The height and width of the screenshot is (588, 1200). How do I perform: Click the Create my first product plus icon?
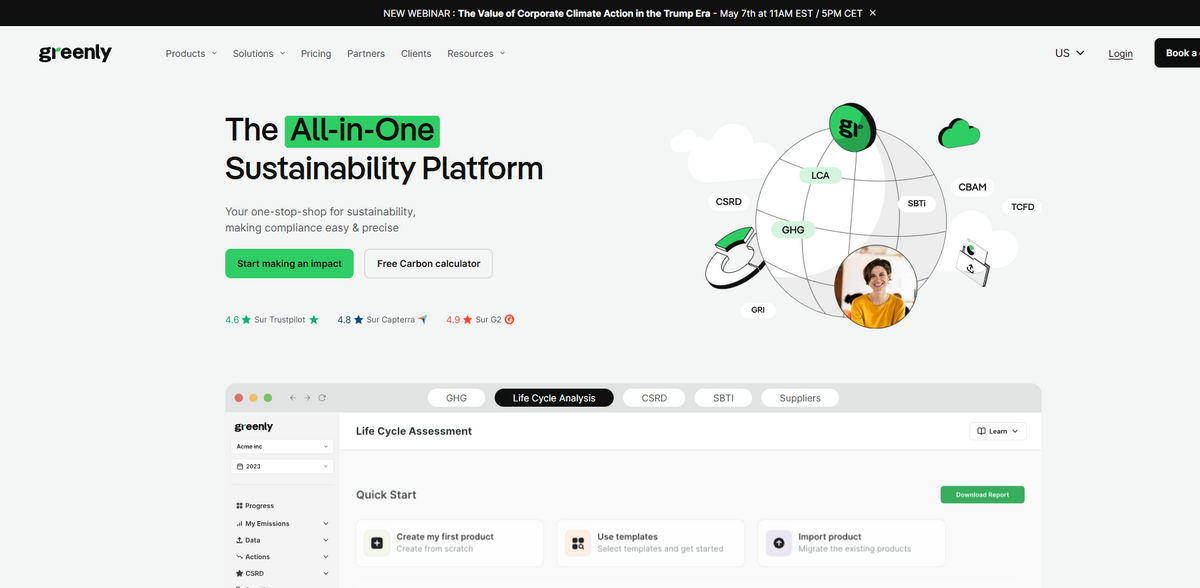pyautogui.click(x=376, y=543)
